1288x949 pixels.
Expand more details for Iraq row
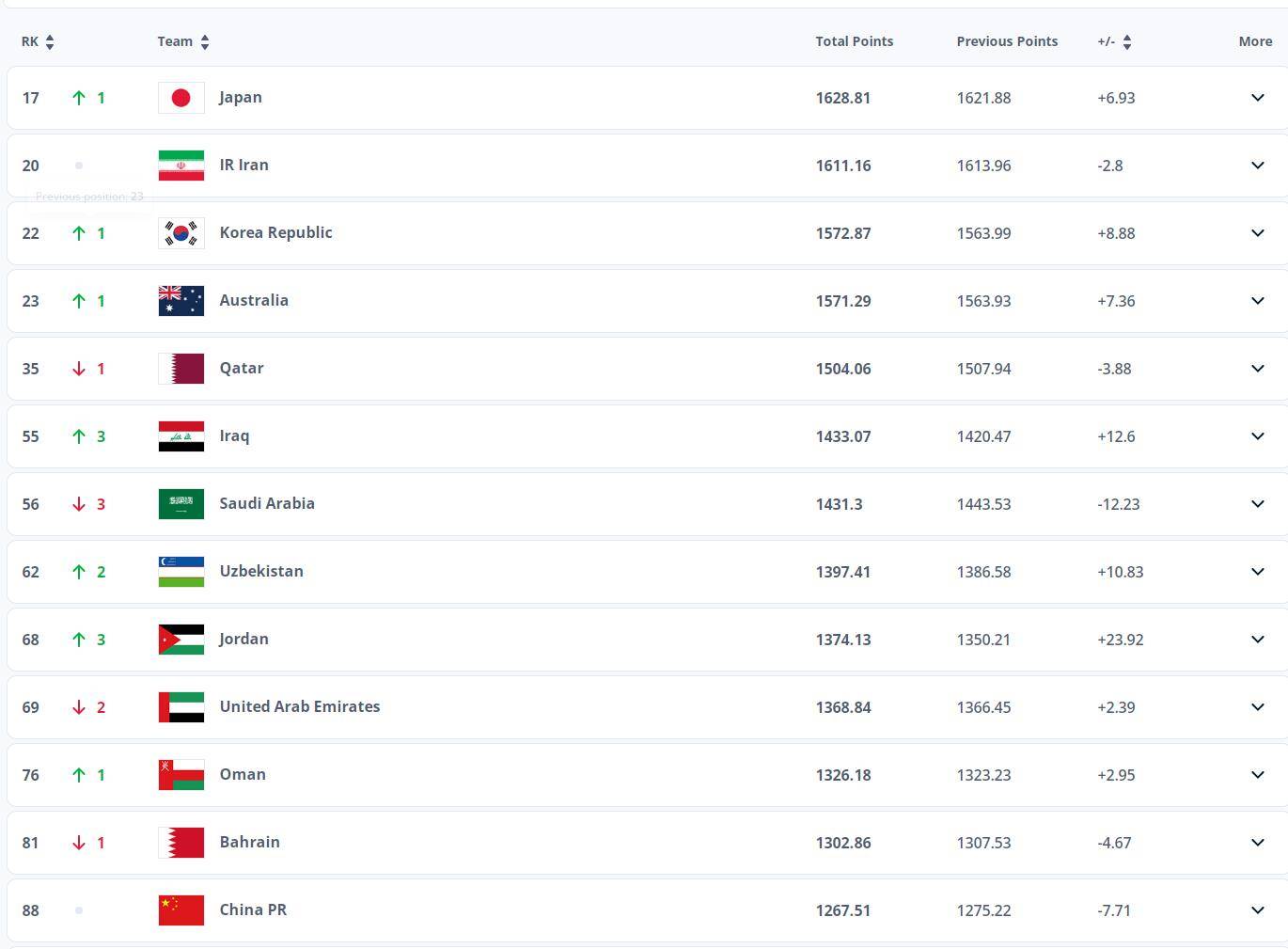click(x=1258, y=436)
